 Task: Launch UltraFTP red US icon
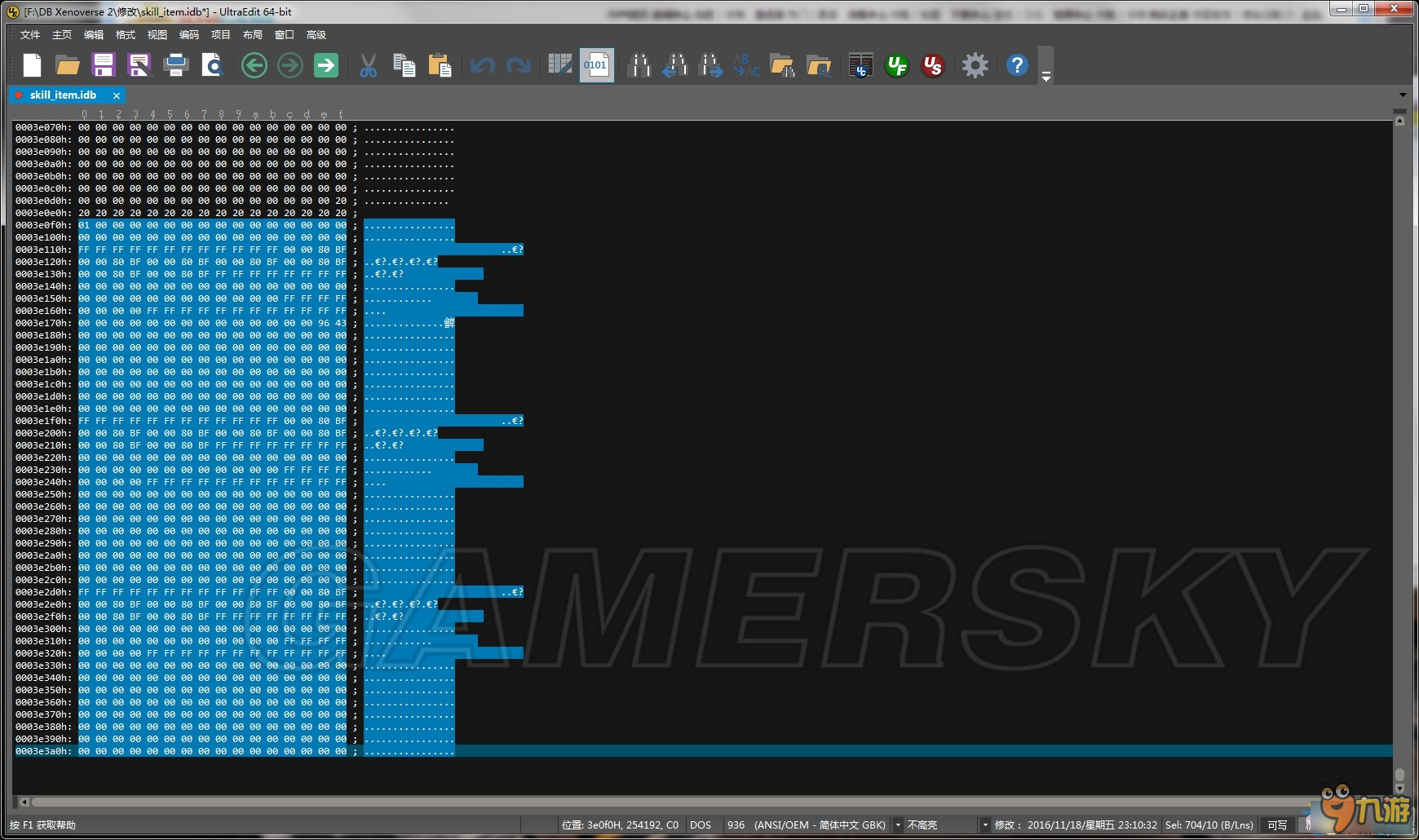932,65
